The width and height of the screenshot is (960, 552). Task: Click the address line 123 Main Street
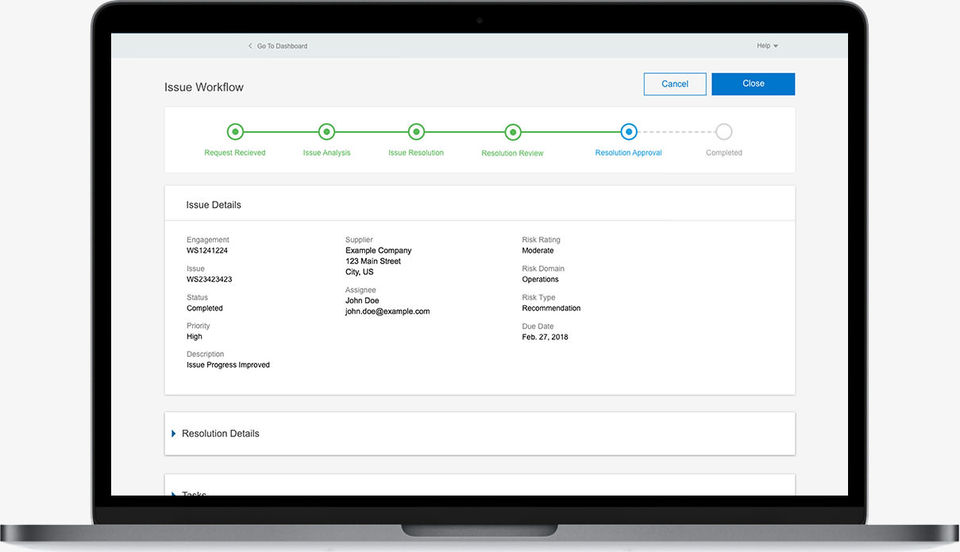373,261
